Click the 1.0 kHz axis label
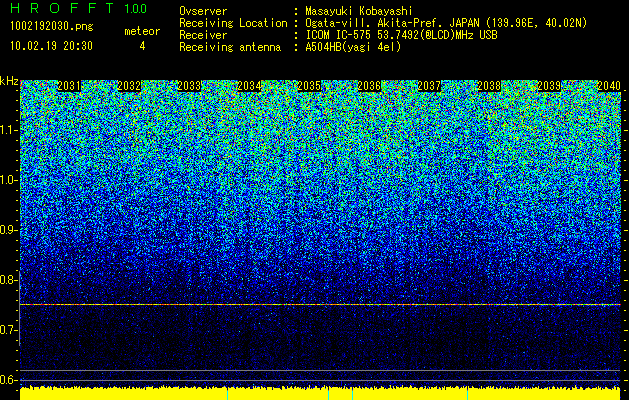Viewport: 629px width, 400px height. click(x=8, y=180)
